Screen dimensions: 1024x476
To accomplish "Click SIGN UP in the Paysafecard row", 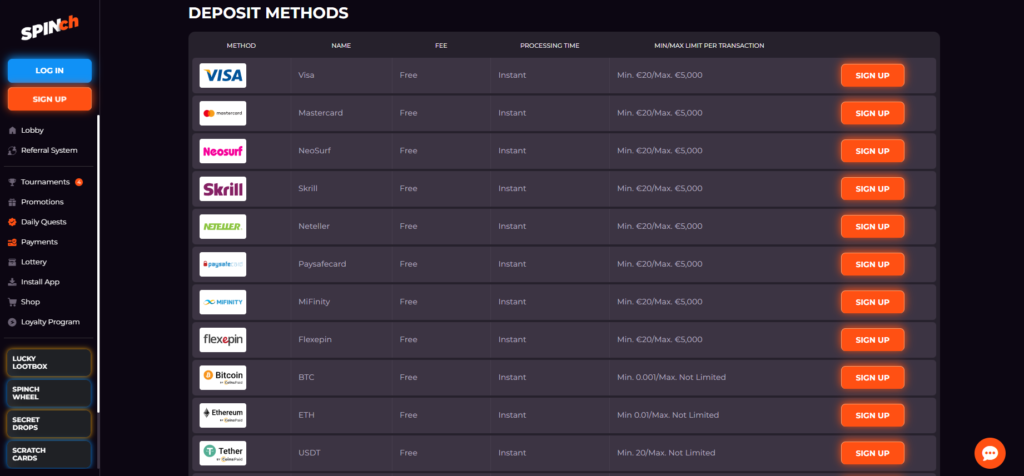I will click(872, 264).
